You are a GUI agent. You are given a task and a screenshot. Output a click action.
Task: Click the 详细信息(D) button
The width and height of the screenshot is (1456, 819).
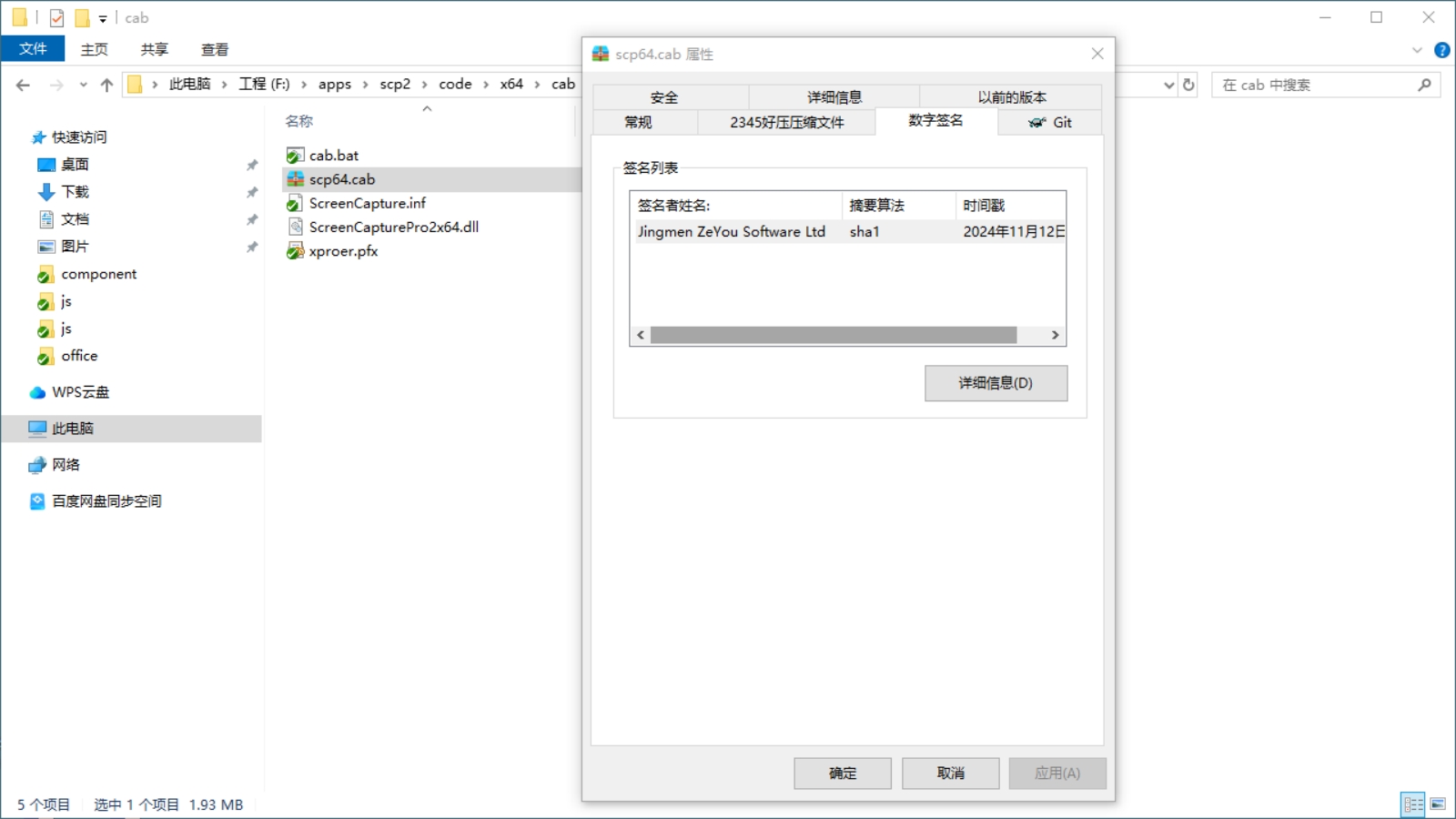pos(996,383)
